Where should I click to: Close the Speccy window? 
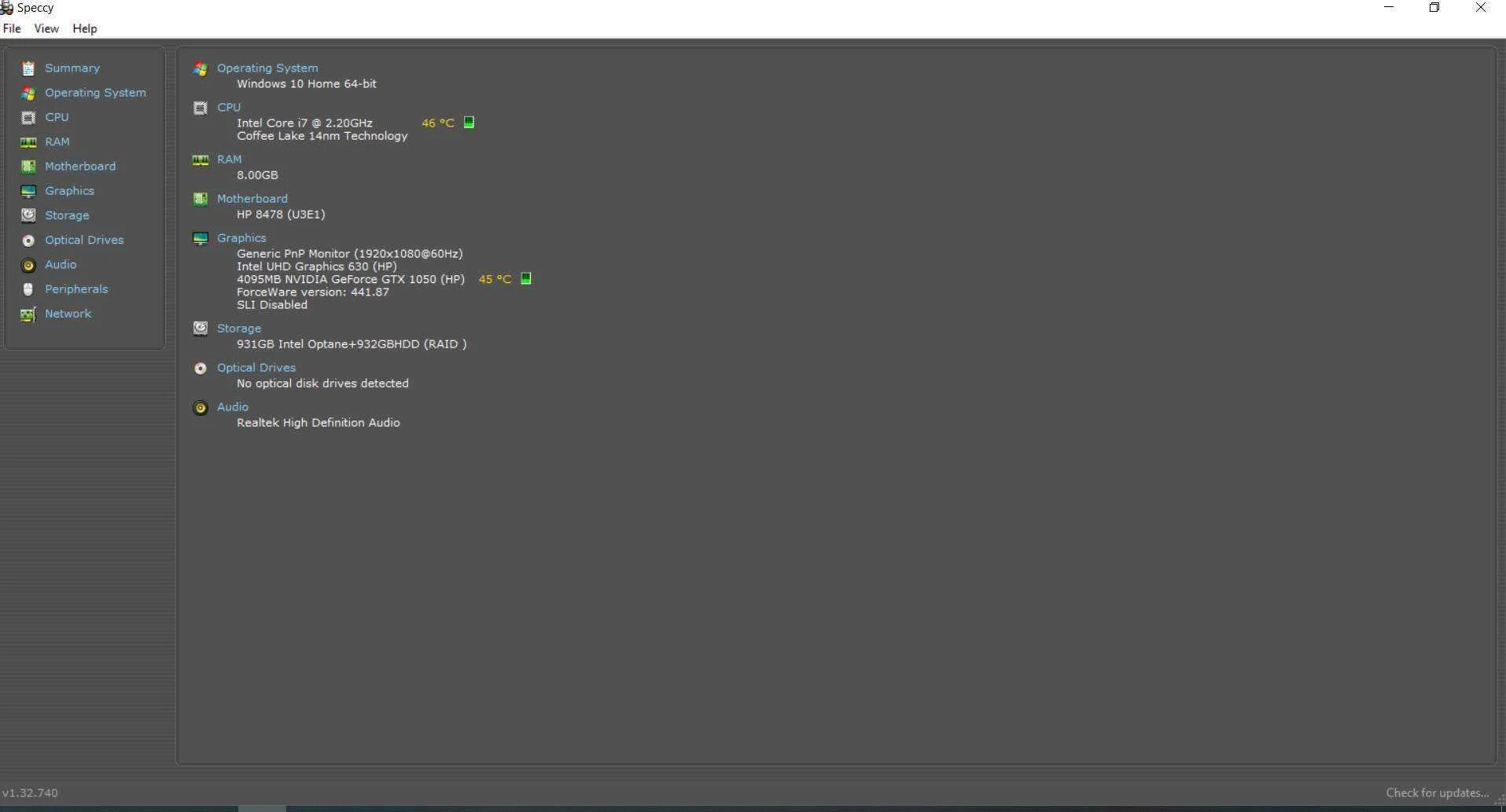(x=1480, y=8)
